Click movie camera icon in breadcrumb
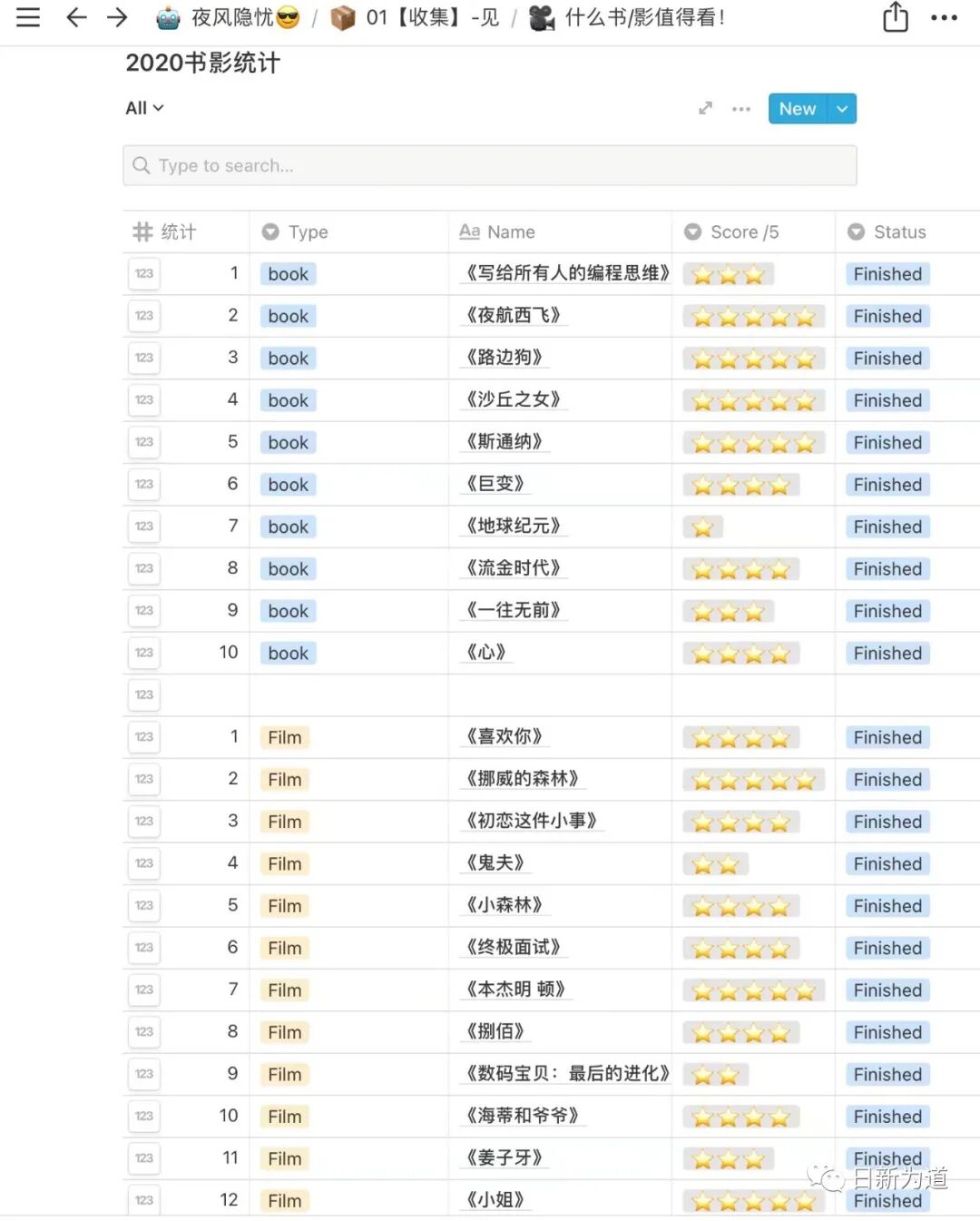 coord(542,17)
